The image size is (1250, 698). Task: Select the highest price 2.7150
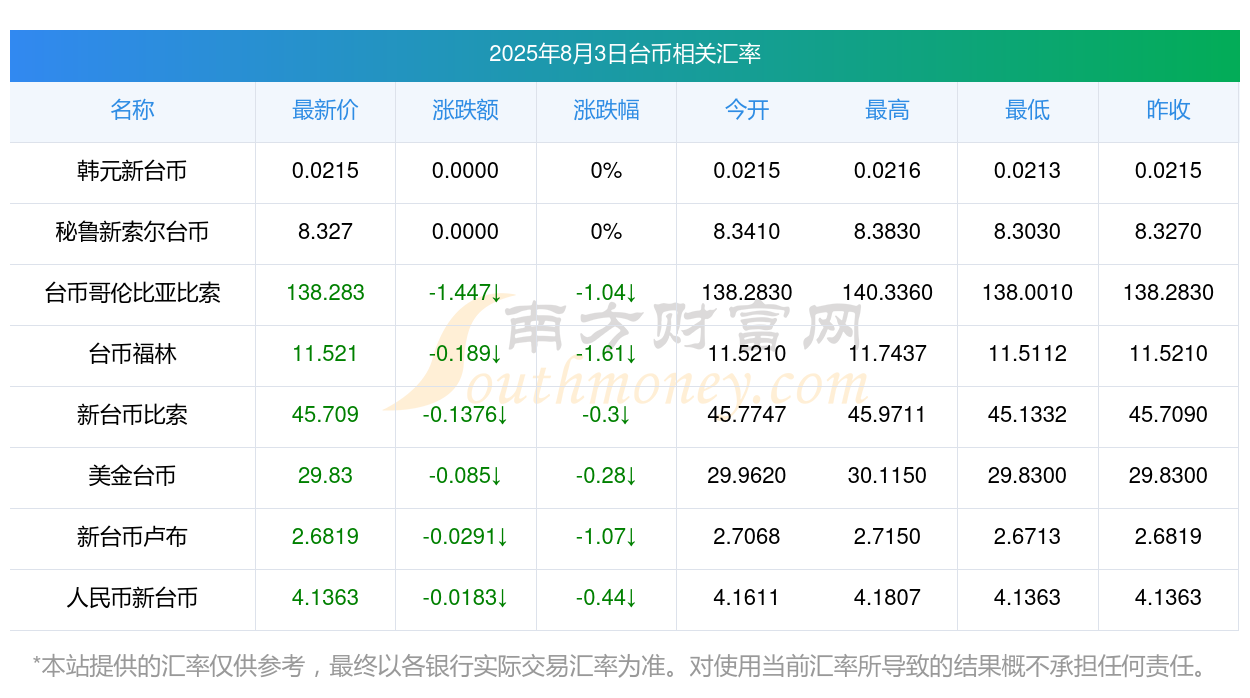pyautogui.click(x=887, y=537)
